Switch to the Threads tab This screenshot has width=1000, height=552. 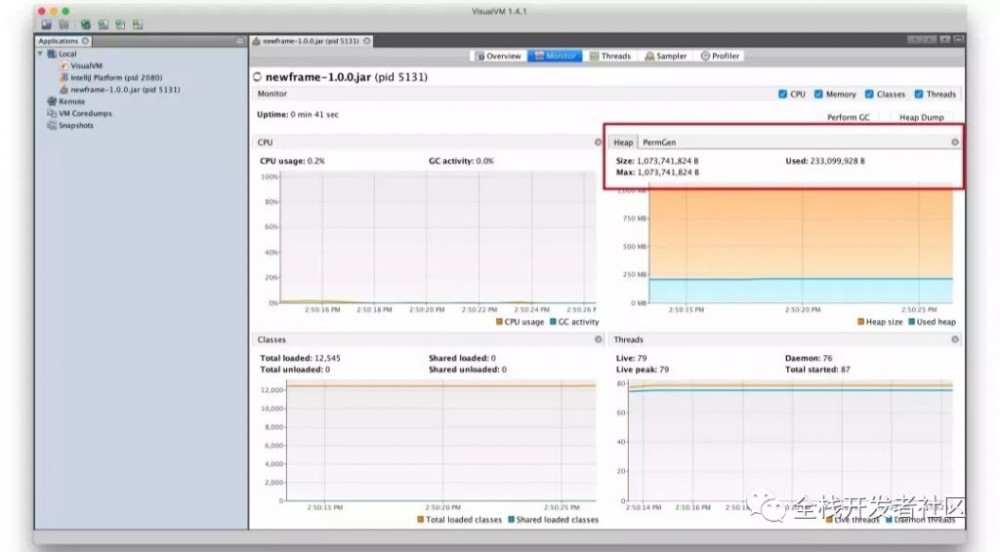click(610, 56)
